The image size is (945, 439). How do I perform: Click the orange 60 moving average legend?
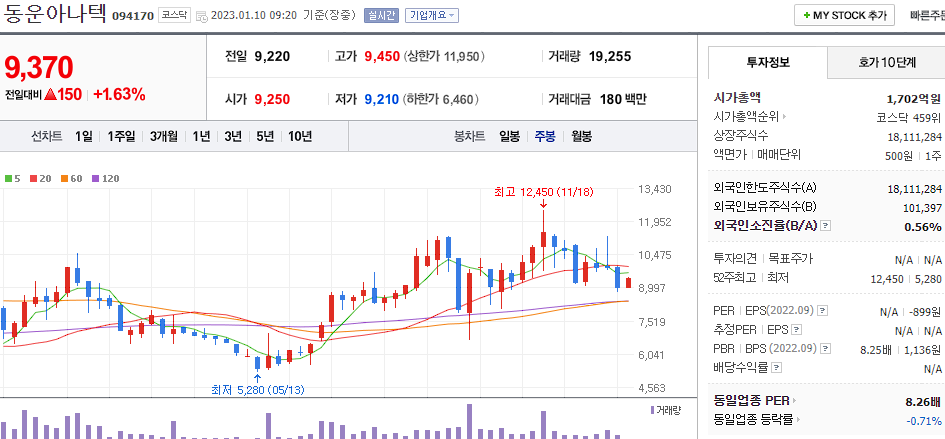coord(71,178)
